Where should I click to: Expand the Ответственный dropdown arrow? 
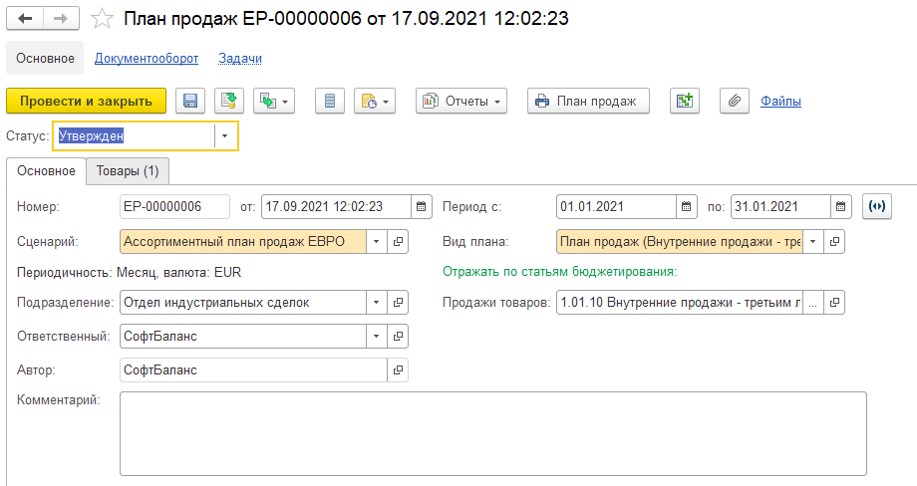click(x=377, y=336)
